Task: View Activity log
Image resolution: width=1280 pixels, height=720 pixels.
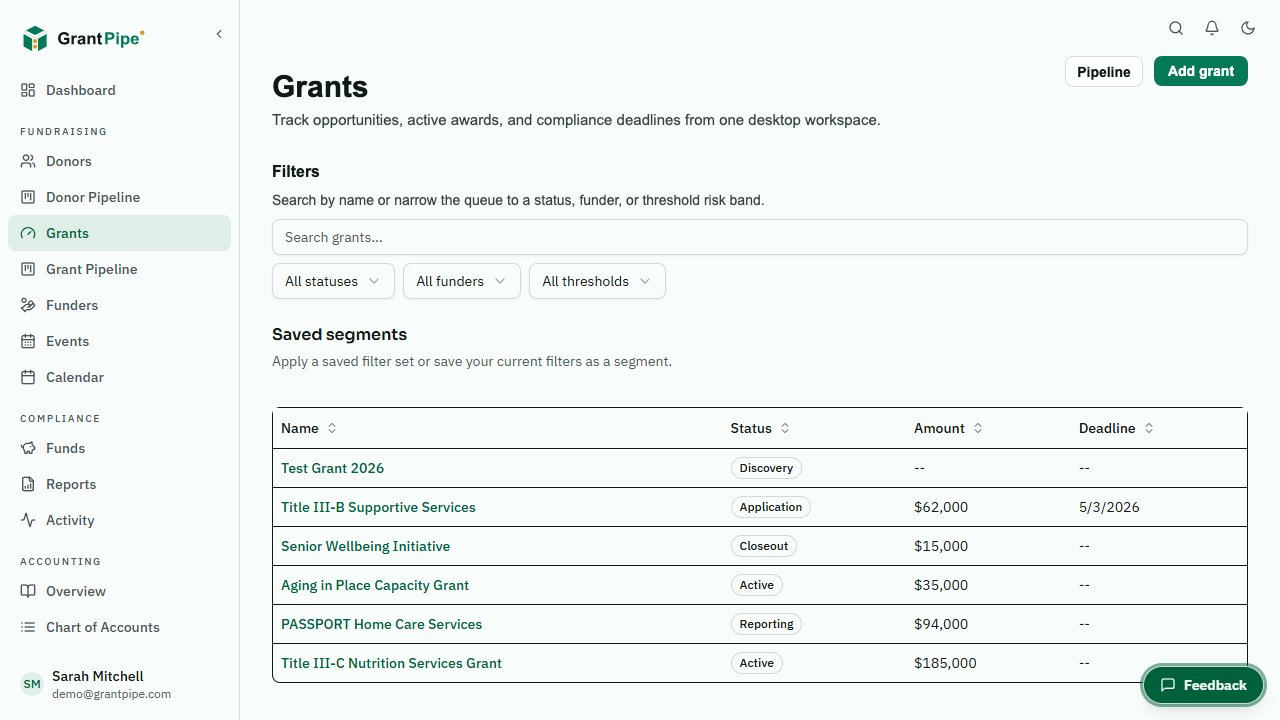Action: click(x=119, y=520)
